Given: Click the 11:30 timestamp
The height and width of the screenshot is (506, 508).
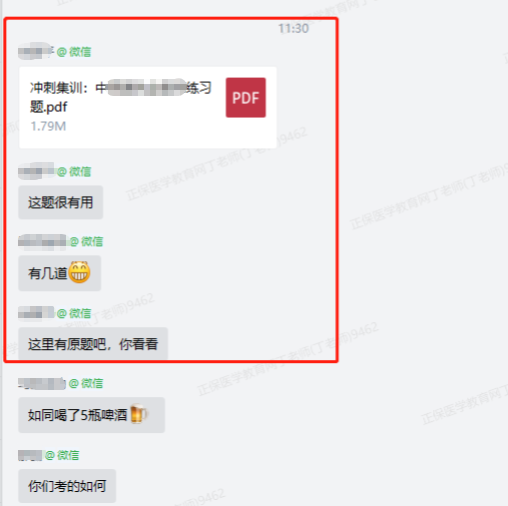Looking at the screenshot, I should [x=294, y=29].
